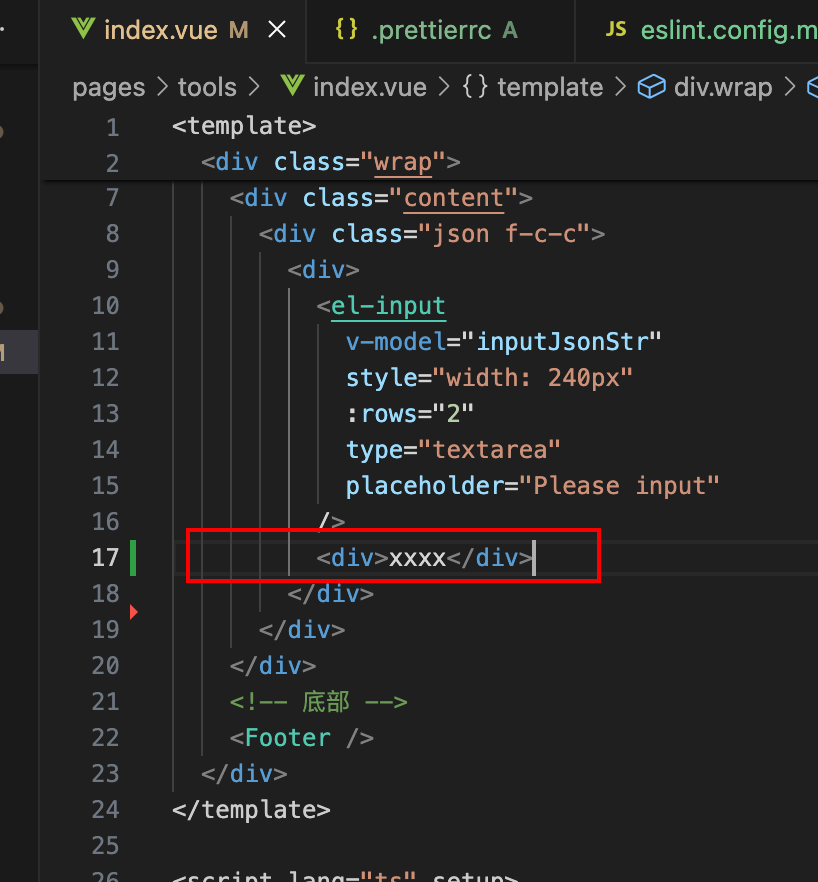Click the :rows="2" attribute line
The width and height of the screenshot is (818, 882).
(x=410, y=414)
